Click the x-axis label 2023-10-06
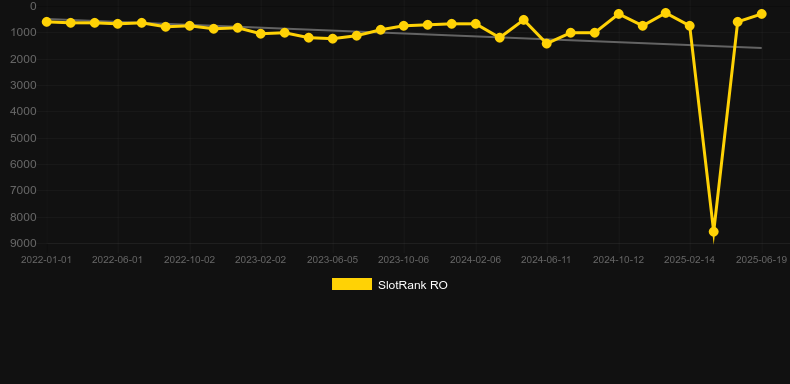790x384 pixels. pos(404,260)
